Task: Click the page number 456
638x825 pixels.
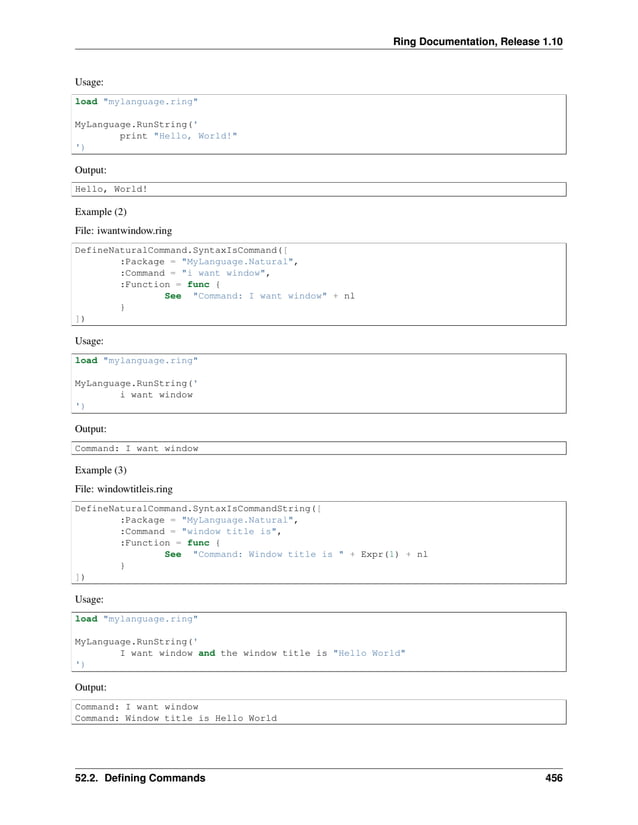Action: (x=551, y=778)
